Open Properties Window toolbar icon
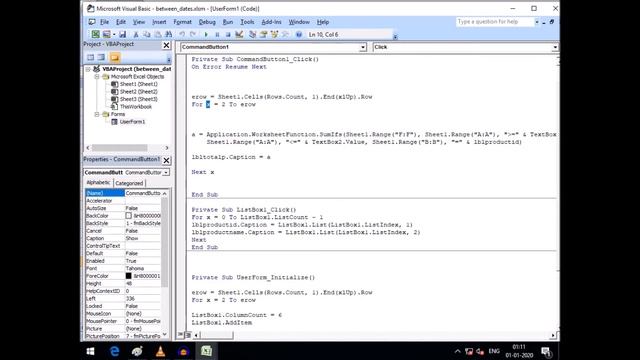Image resolution: width=640 pixels, height=360 pixels. 263,35
